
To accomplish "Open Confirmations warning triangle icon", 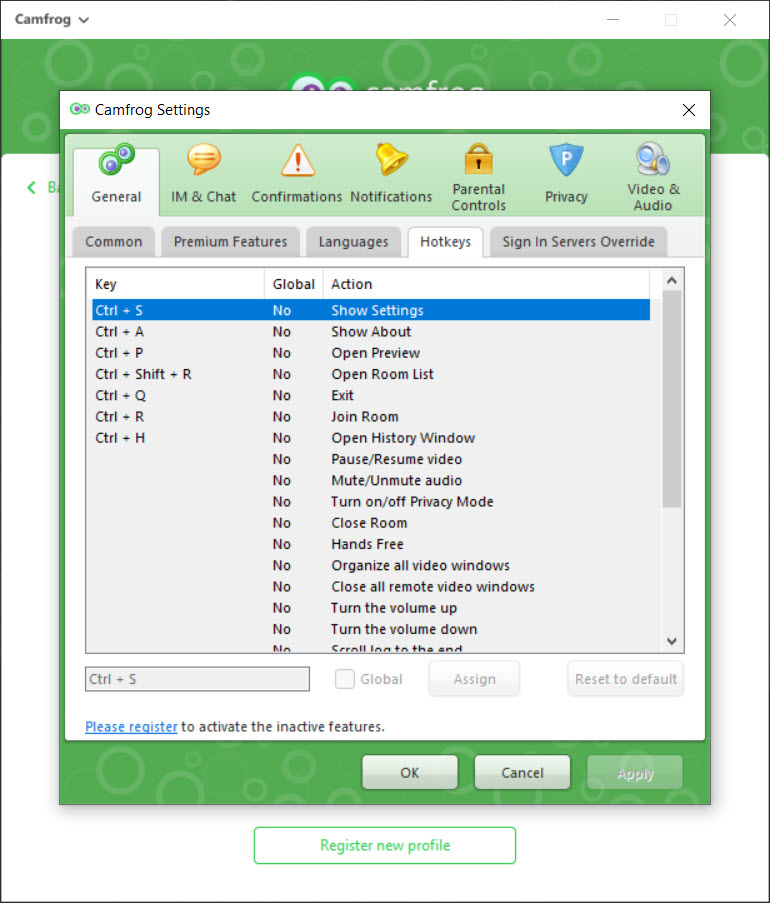I will click(x=297, y=160).
